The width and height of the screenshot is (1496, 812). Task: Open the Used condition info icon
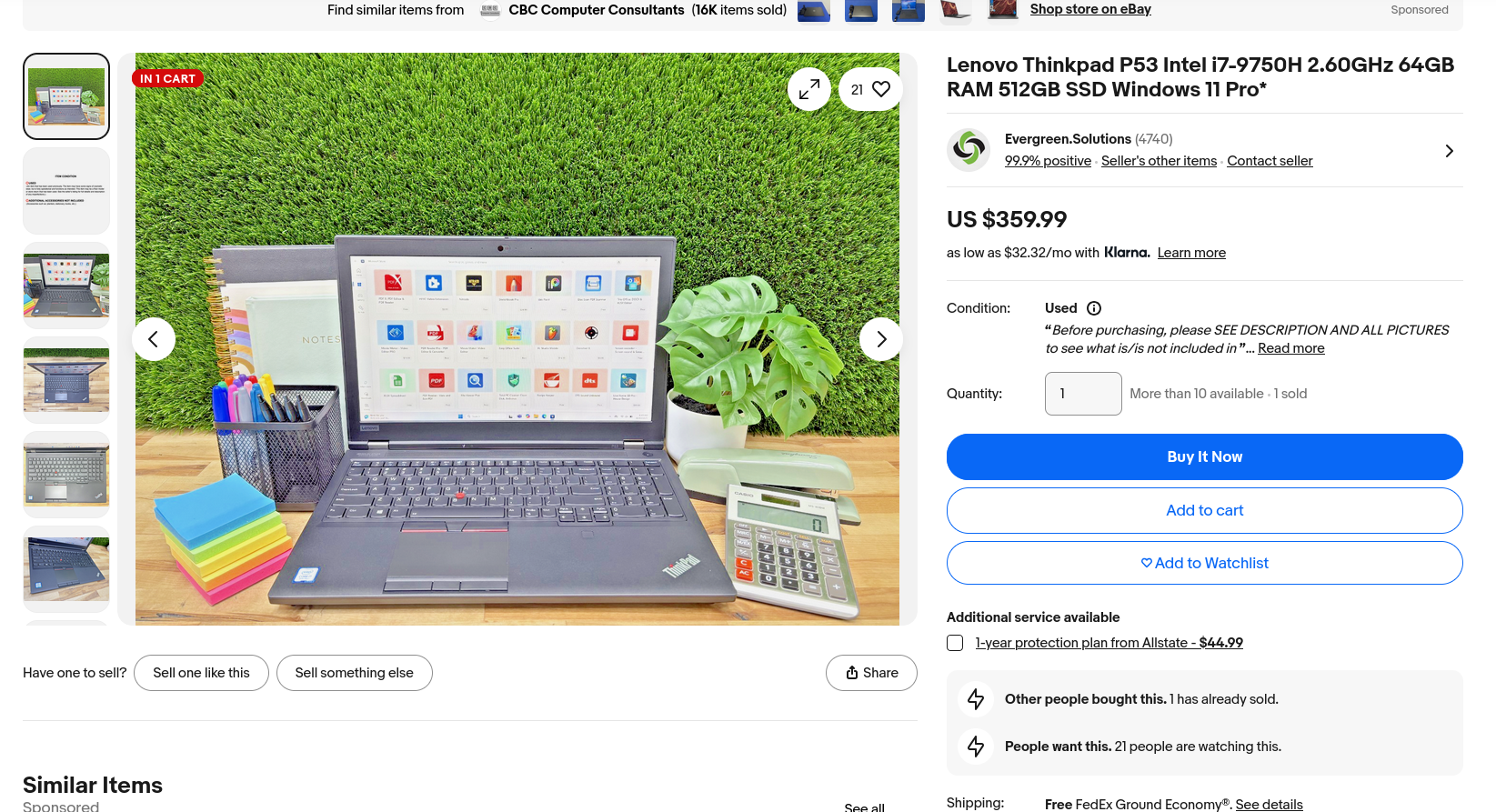point(1094,308)
